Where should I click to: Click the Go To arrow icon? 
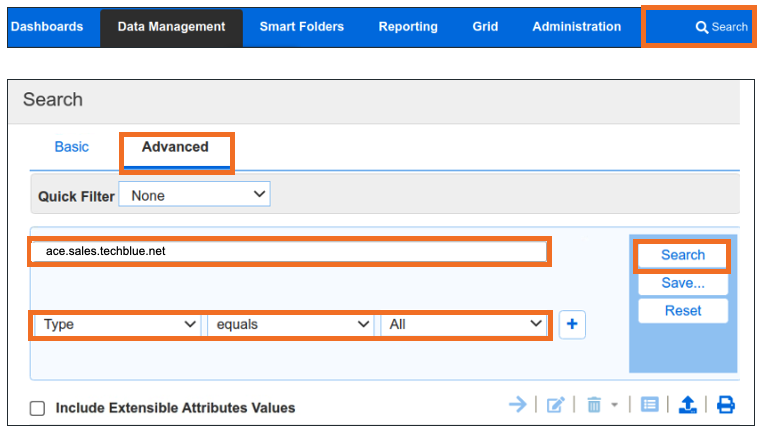[x=517, y=404]
